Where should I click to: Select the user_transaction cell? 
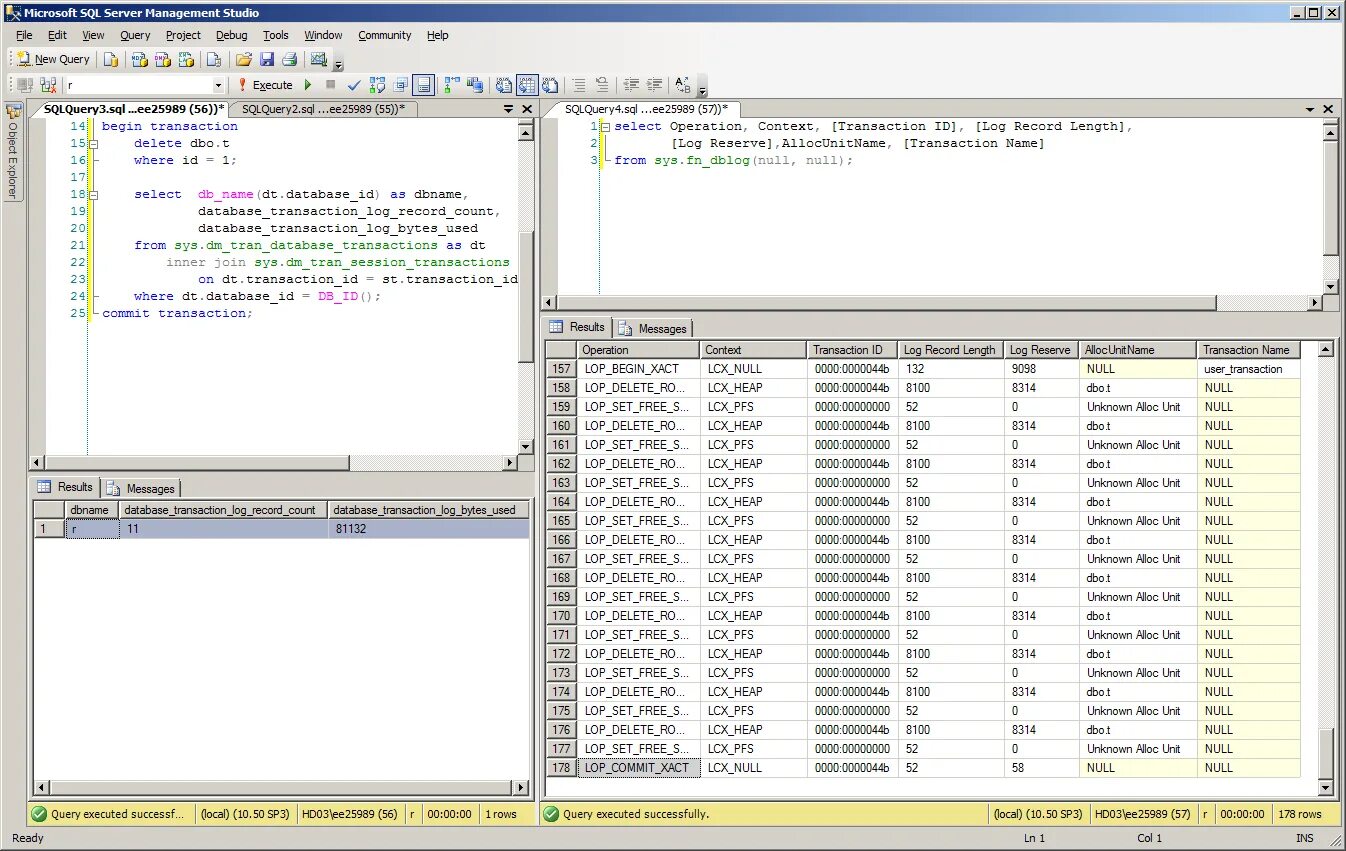pyautogui.click(x=1248, y=369)
